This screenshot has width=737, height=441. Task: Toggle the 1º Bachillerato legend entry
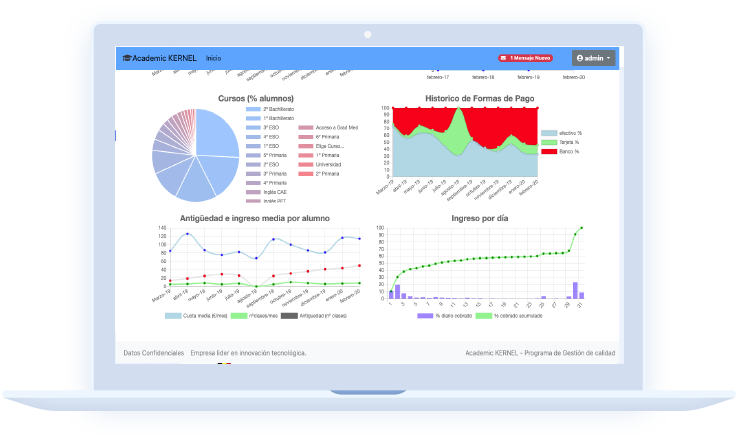270,118
